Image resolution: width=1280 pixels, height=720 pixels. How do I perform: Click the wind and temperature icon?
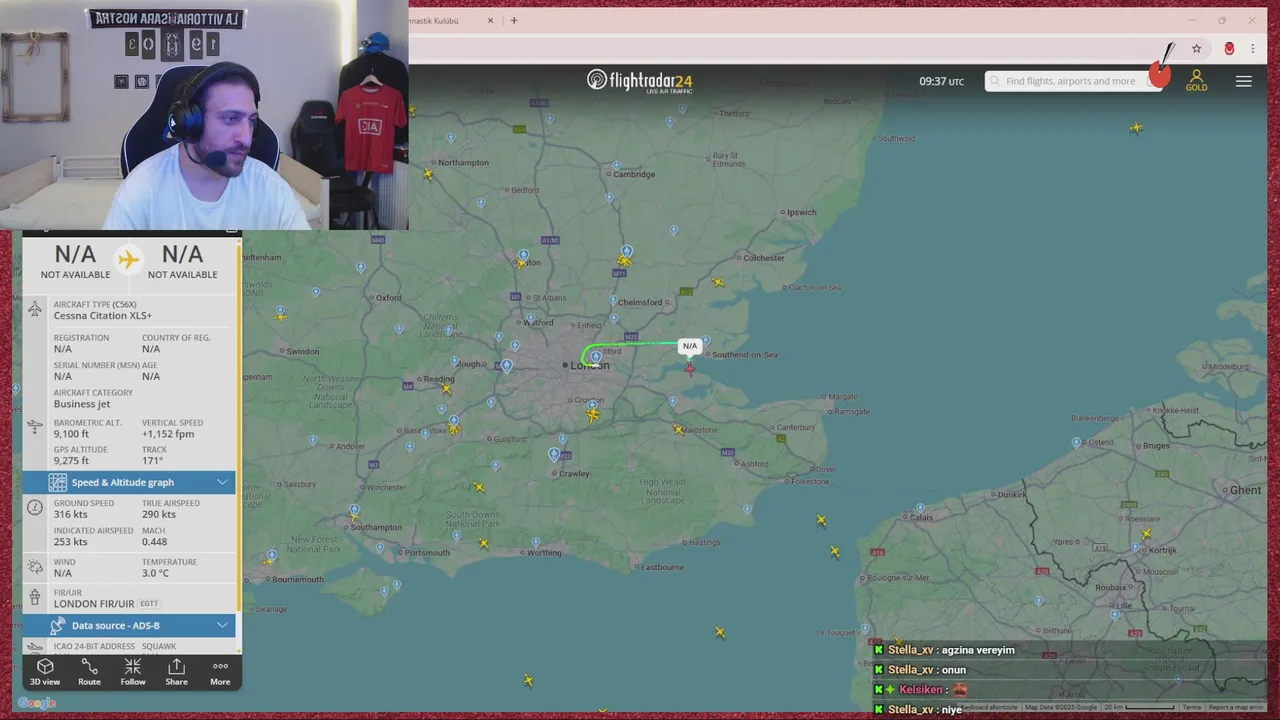point(35,567)
